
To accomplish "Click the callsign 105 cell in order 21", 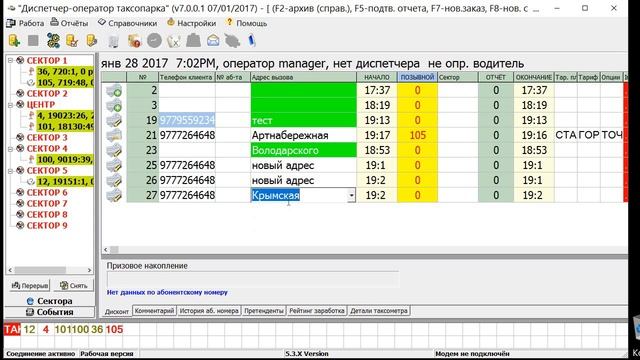I will (417, 135).
